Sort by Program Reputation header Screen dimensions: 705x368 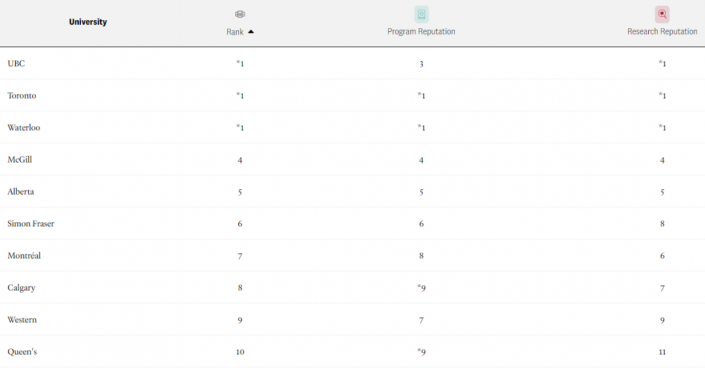coord(421,31)
